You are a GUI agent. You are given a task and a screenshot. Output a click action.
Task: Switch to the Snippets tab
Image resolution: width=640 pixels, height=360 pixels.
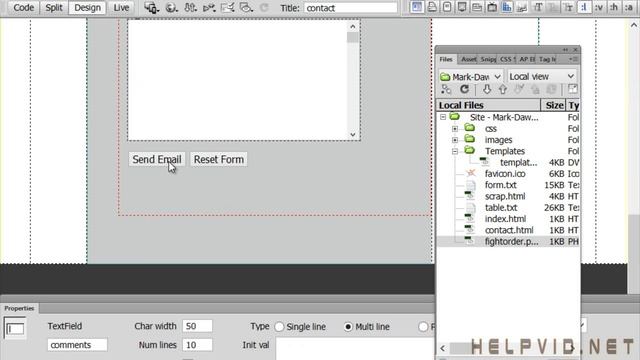[x=488, y=59]
